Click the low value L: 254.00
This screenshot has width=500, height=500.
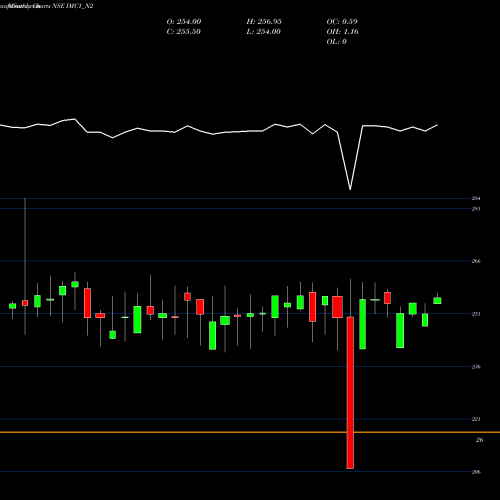click(x=264, y=32)
